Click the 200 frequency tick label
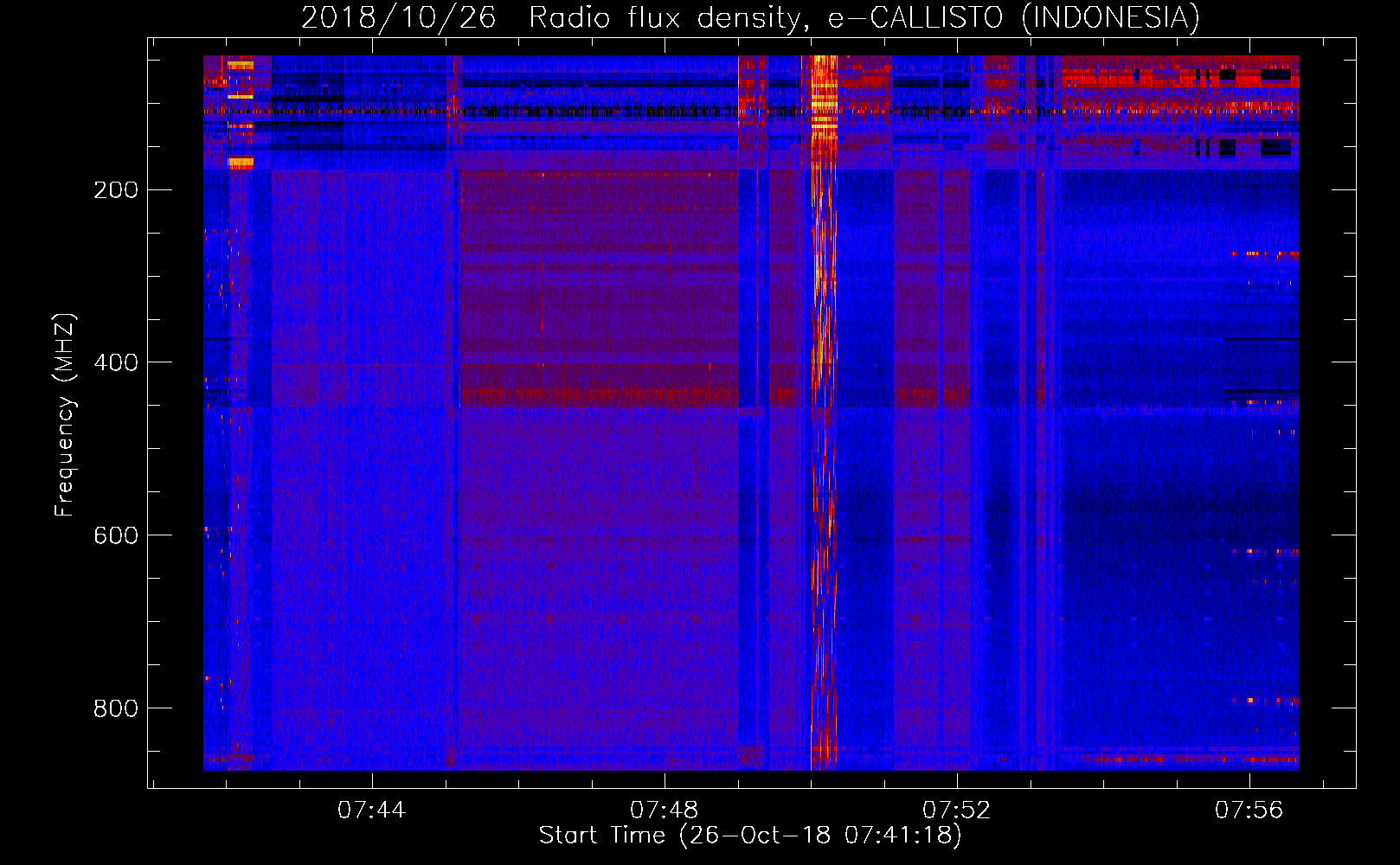This screenshot has width=1400, height=865. pyautogui.click(x=116, y=189)
